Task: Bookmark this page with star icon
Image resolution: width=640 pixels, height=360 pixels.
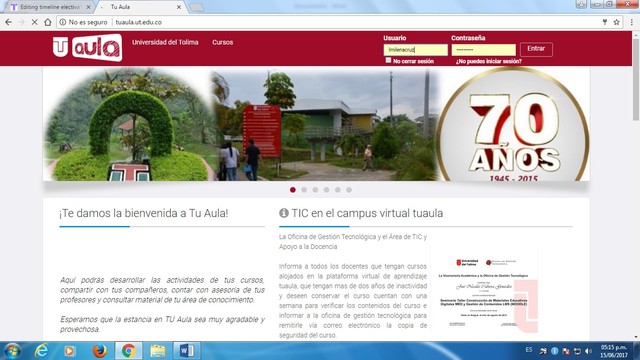Action: [x=616, y=22]
